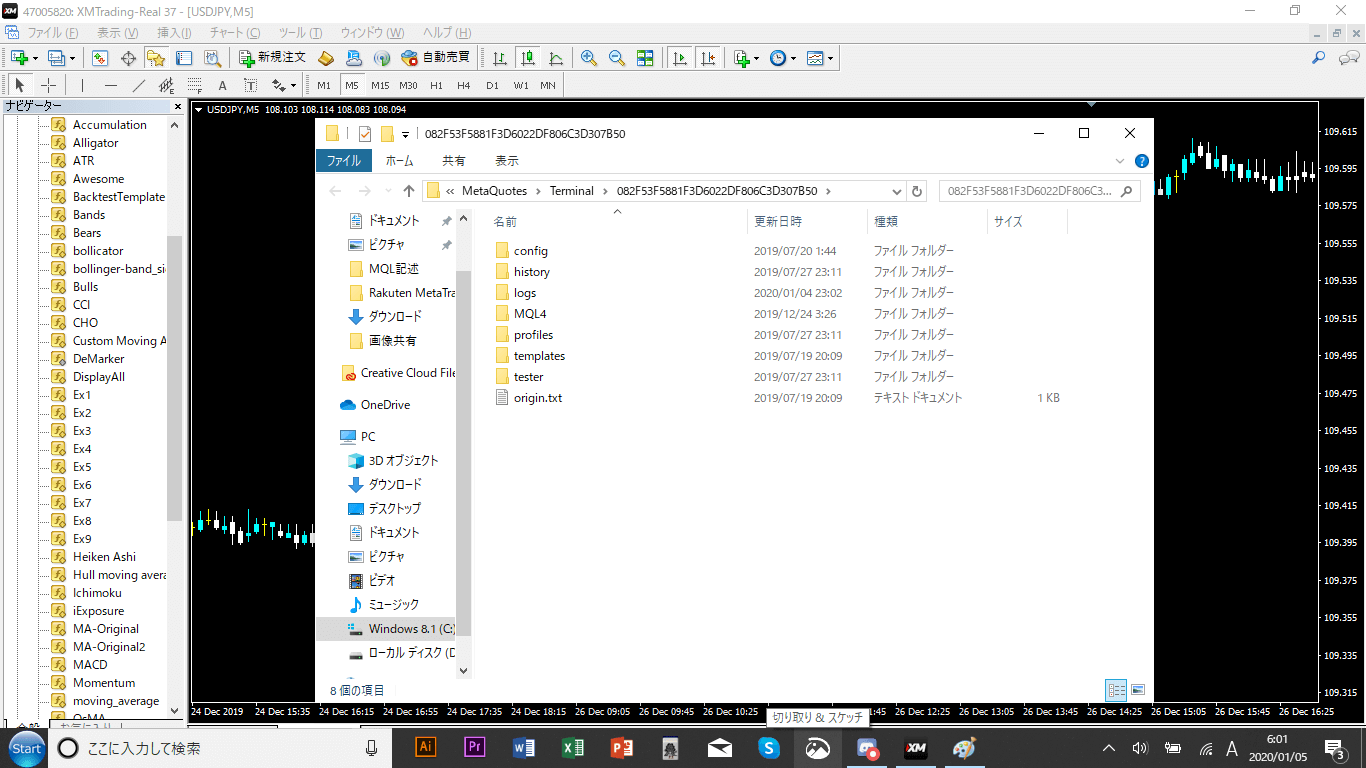Open the Explorer address bar dropdown
The height and width of the screenshot is (768, 1366).
(895, 190)
